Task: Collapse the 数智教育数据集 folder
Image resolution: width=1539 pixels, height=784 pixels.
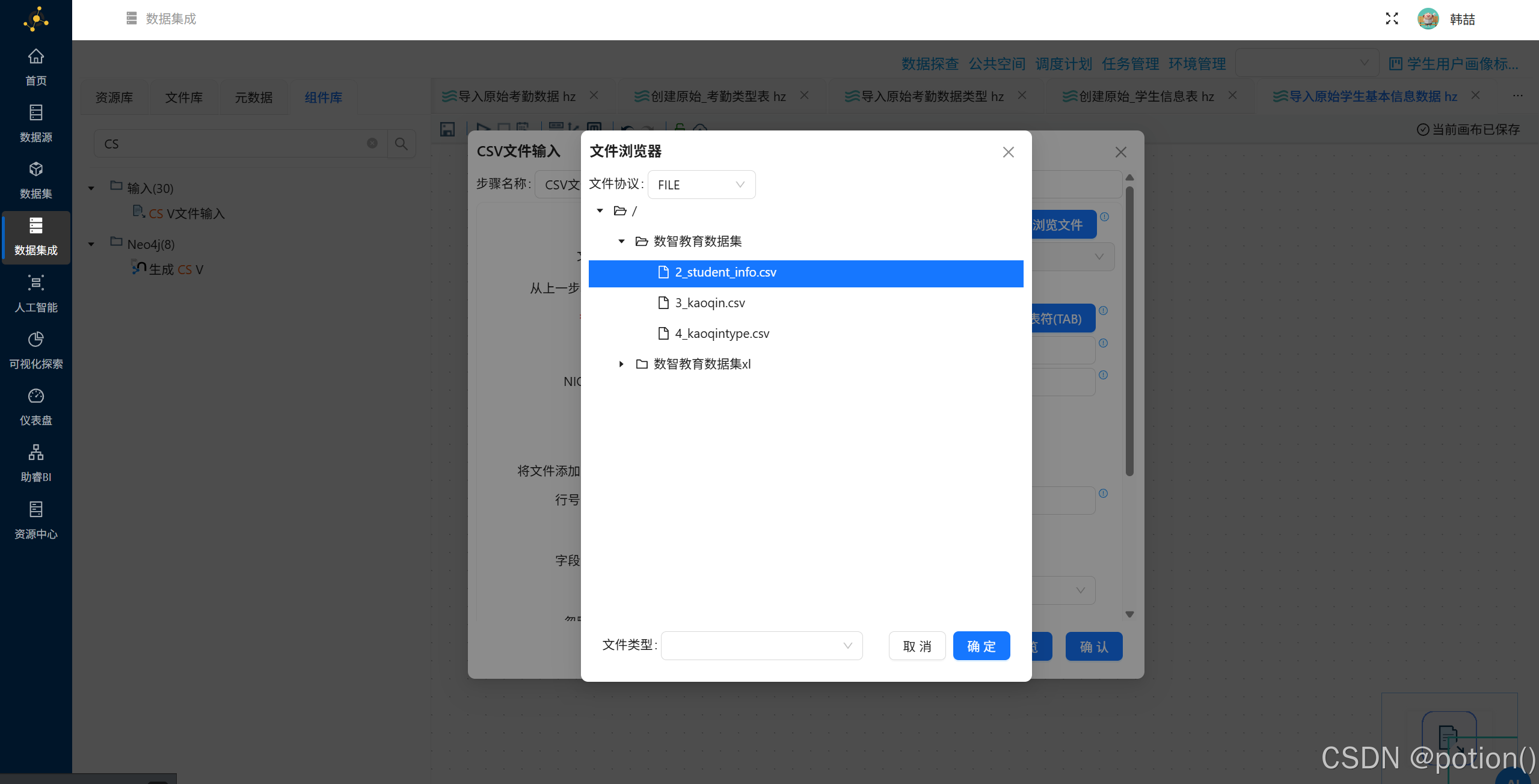Action: click(621, 241)
